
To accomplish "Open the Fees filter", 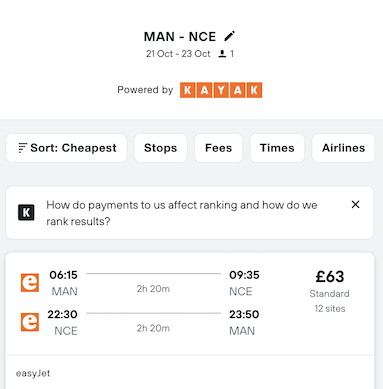I will tap(218, 148).
